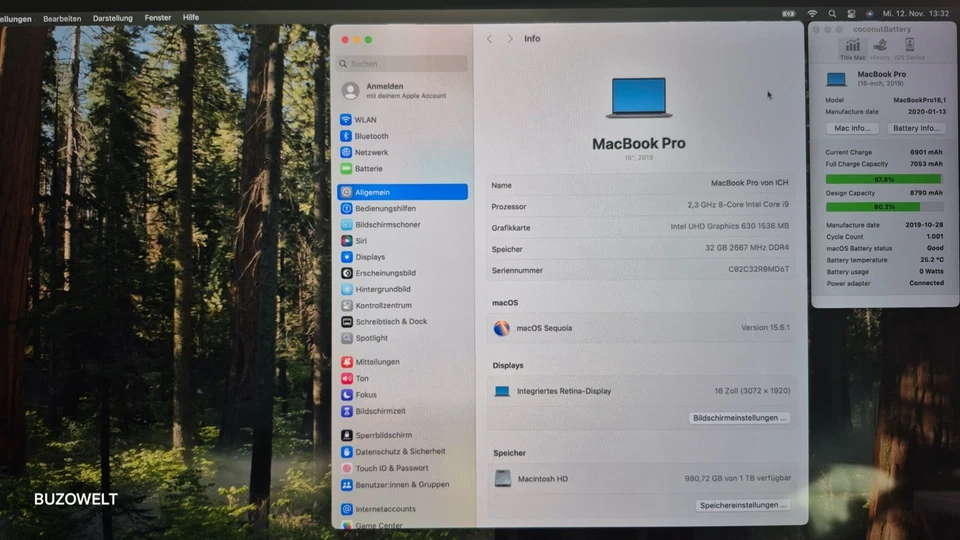Open the Darstellung menu

point(113,18)
